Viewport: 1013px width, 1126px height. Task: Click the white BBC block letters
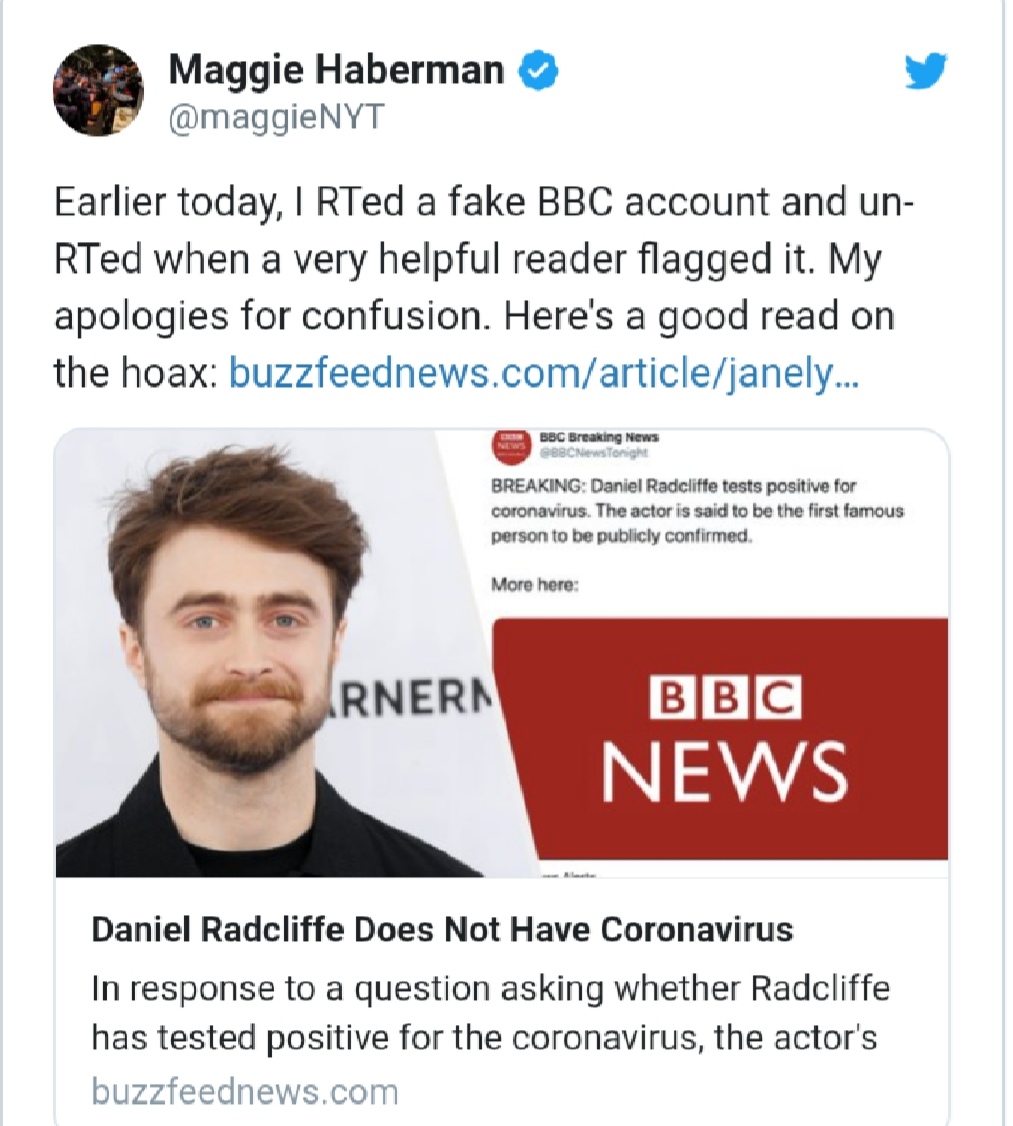coord(725,697)
